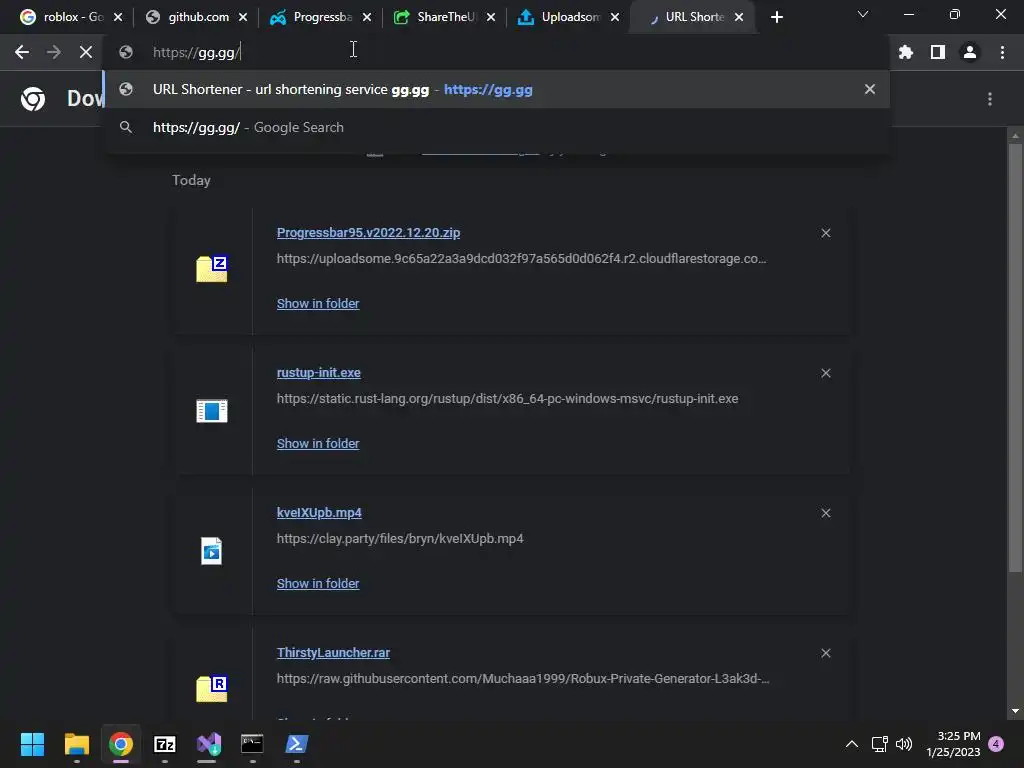The height and width of the screenshot is (768, 1024).
Task: Remove rustup-init.exe from list
Action: [x=826, y=373]
